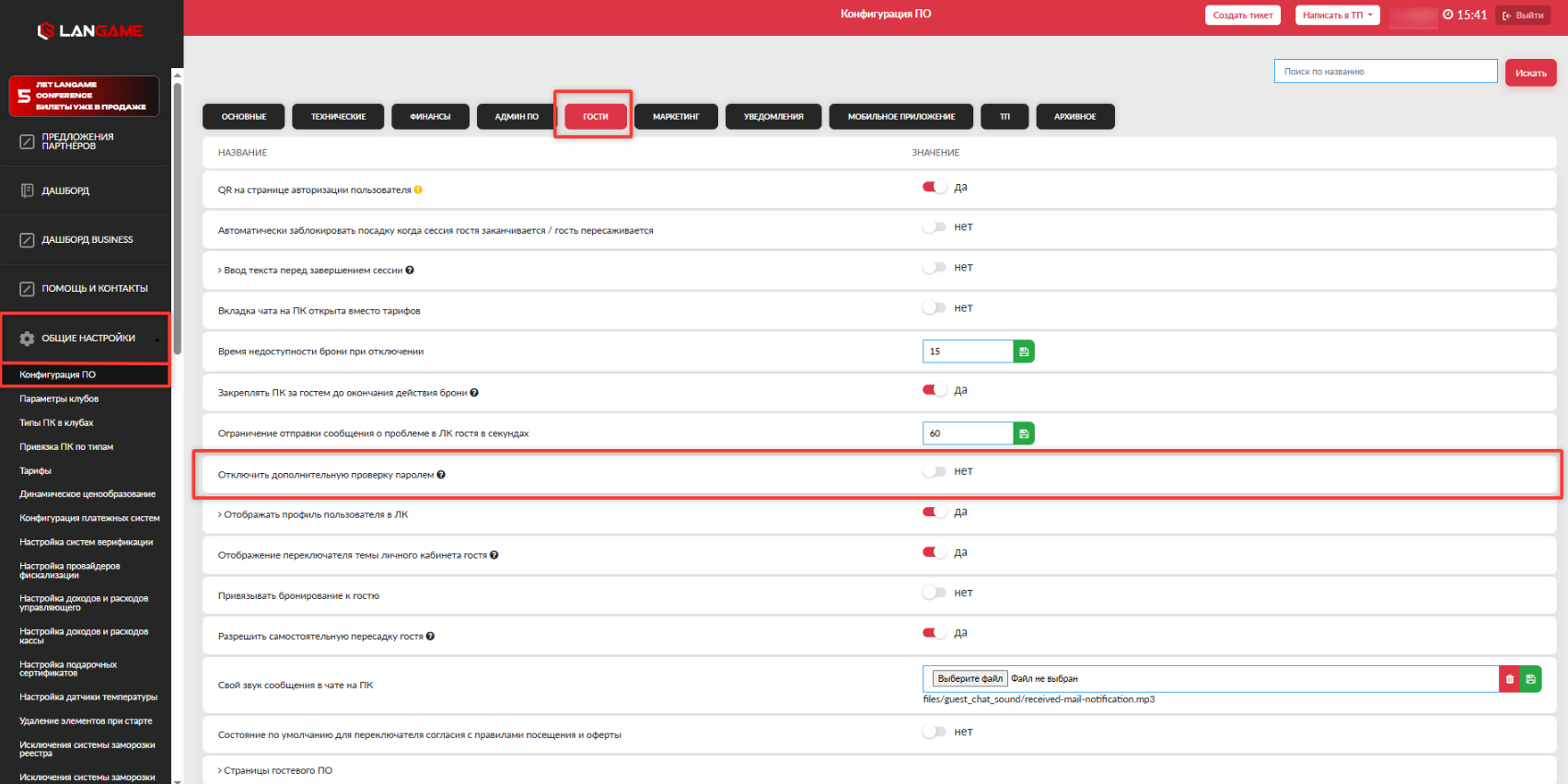Open Тарифы sidebar item

(x=35, y=470)
